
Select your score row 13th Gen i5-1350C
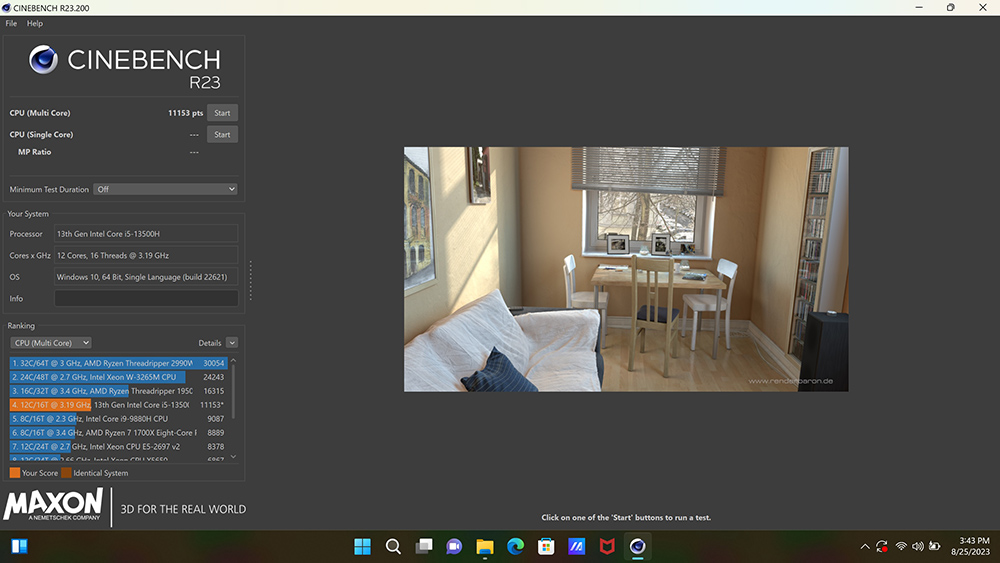(118, 405)
